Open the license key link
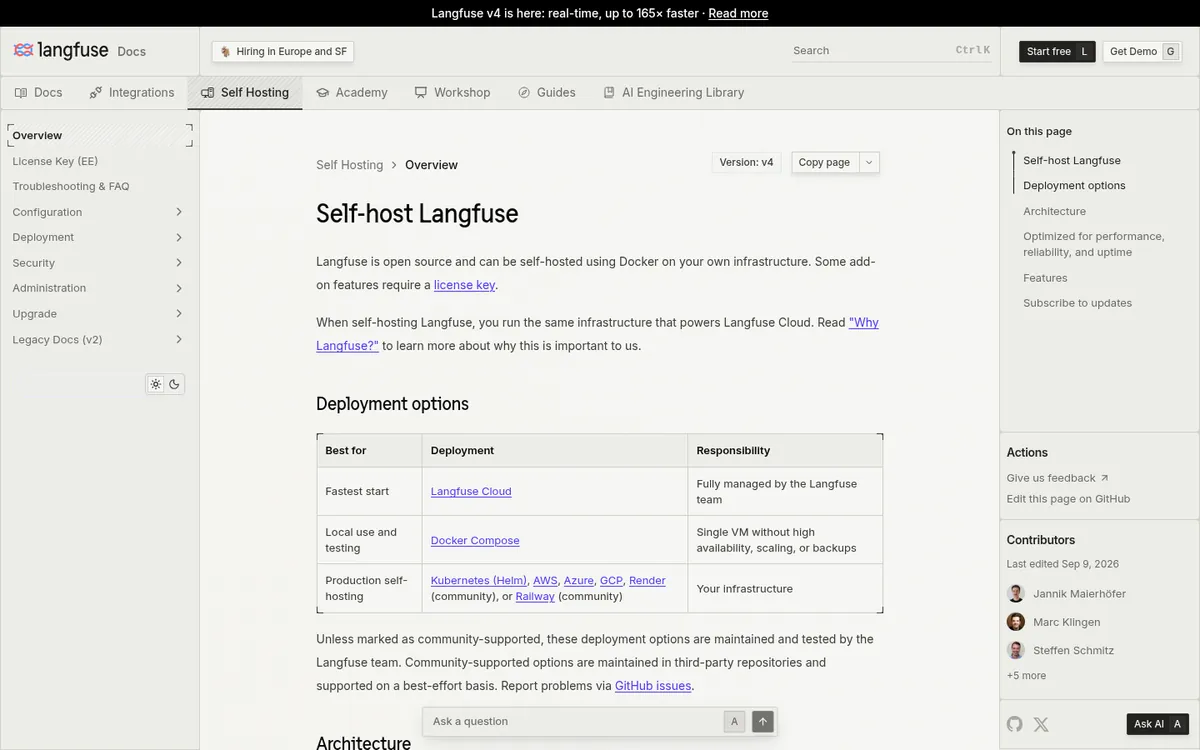 tap(464, 285)
